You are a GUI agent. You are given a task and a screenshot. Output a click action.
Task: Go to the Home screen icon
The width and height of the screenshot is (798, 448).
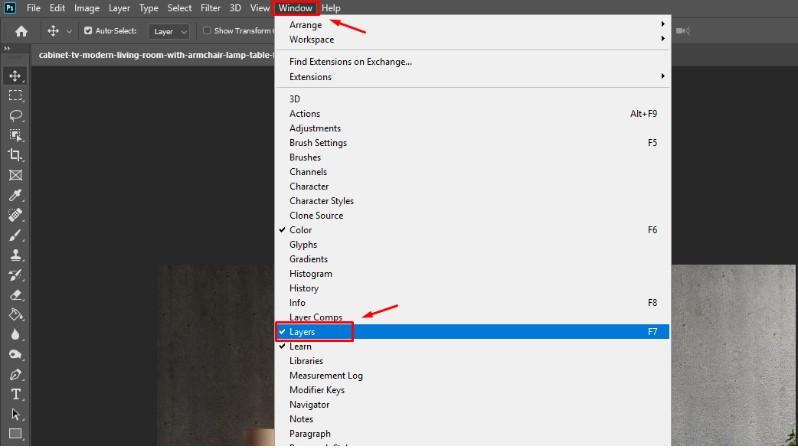[21, 32]
